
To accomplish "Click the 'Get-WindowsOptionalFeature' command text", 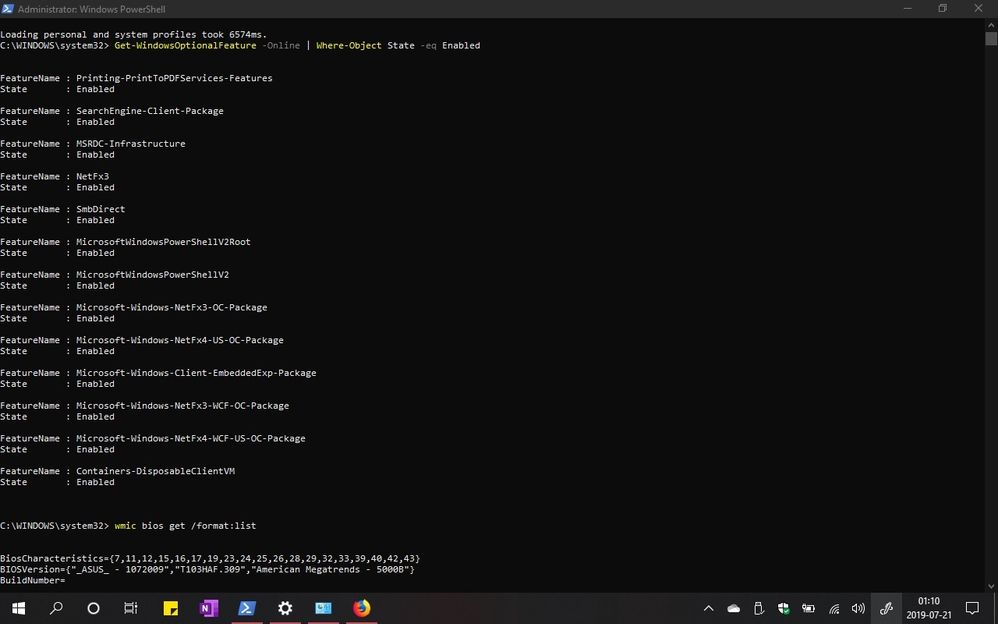I will coord(185,45).
